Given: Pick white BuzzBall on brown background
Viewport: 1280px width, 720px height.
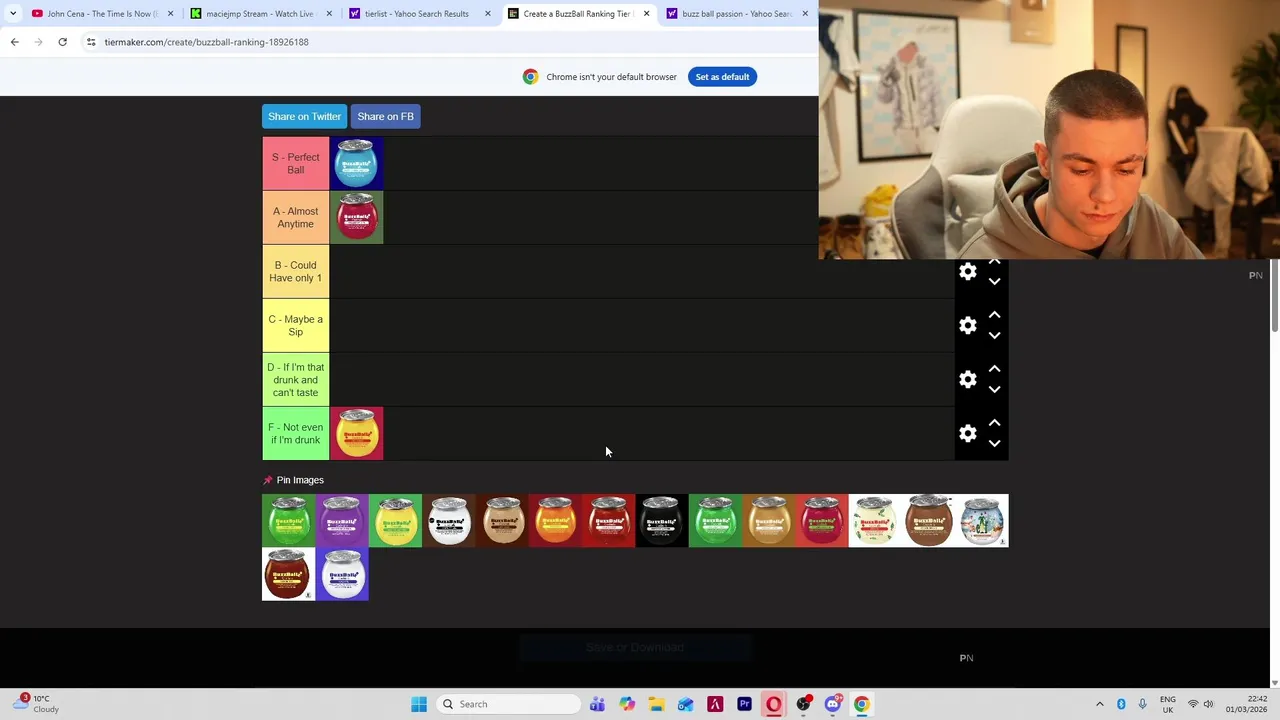Looking at the screenshot, I should point(449,520).
